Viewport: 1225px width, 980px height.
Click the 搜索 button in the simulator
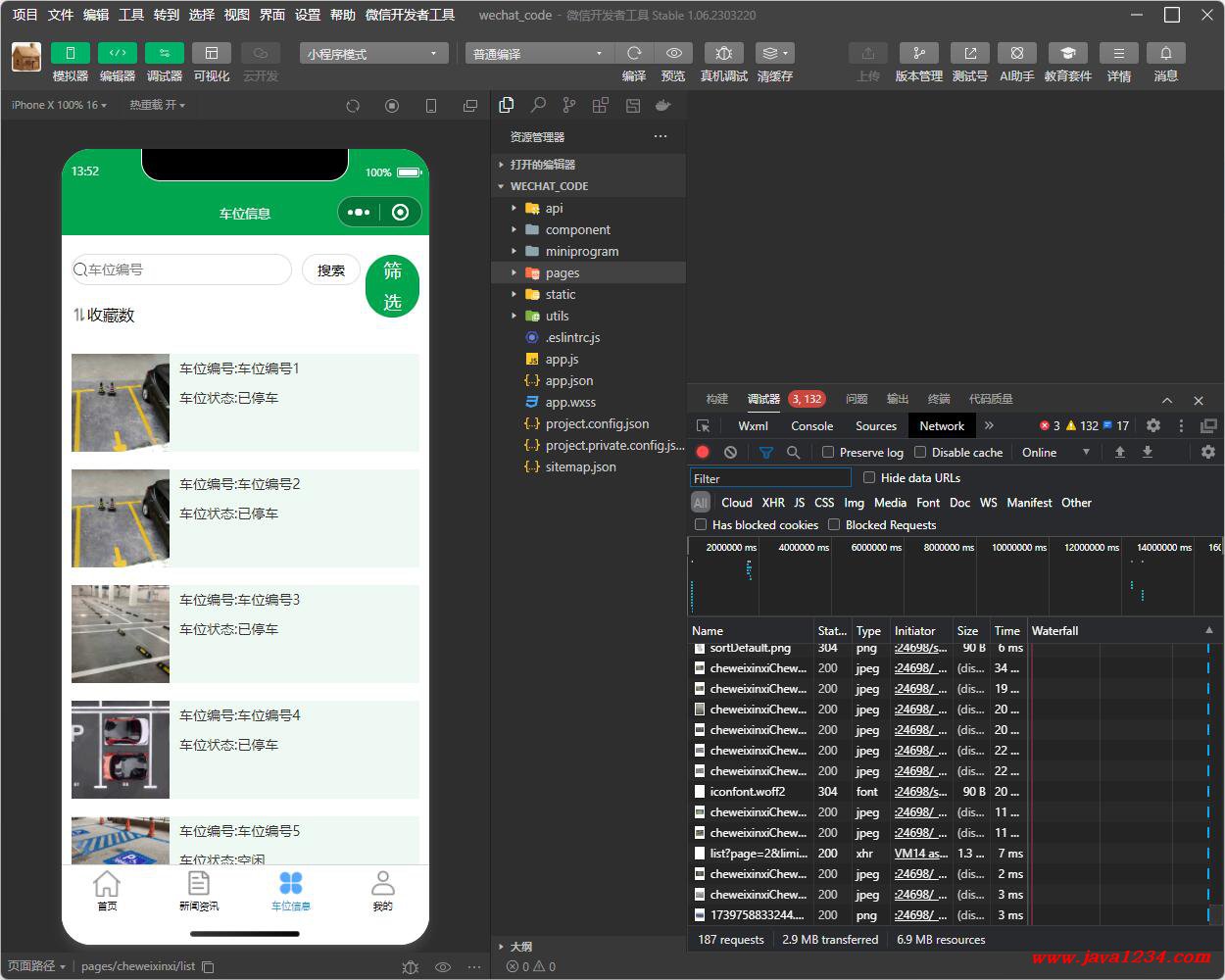pos(331,269)
